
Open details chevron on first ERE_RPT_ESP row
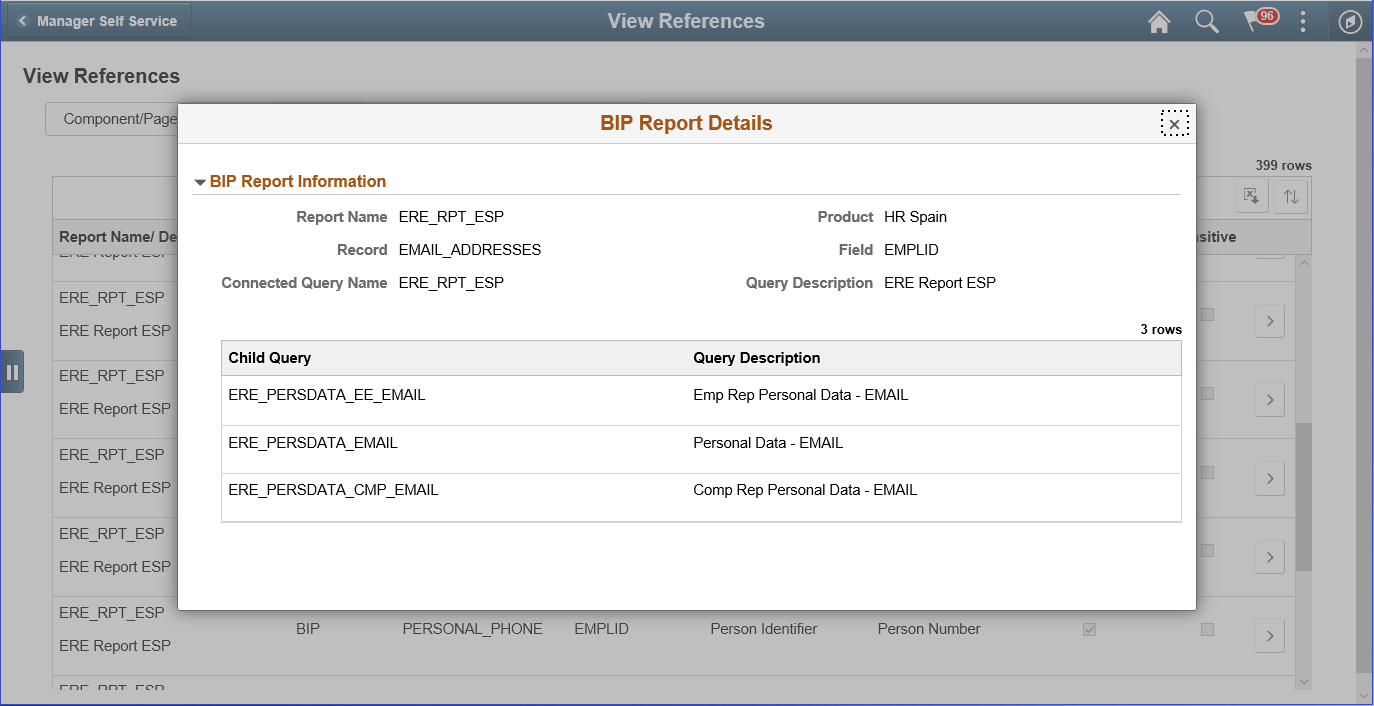click(1269, 321)
